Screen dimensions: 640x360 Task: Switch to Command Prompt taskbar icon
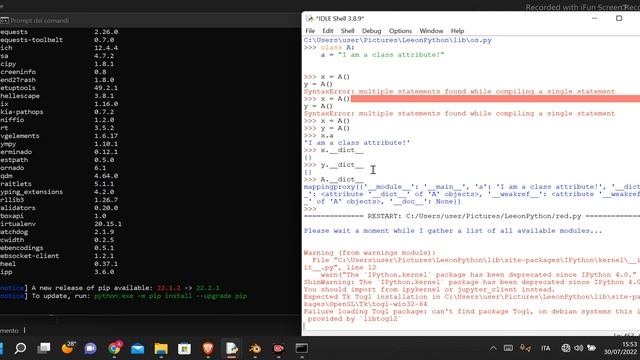[302, 348]
